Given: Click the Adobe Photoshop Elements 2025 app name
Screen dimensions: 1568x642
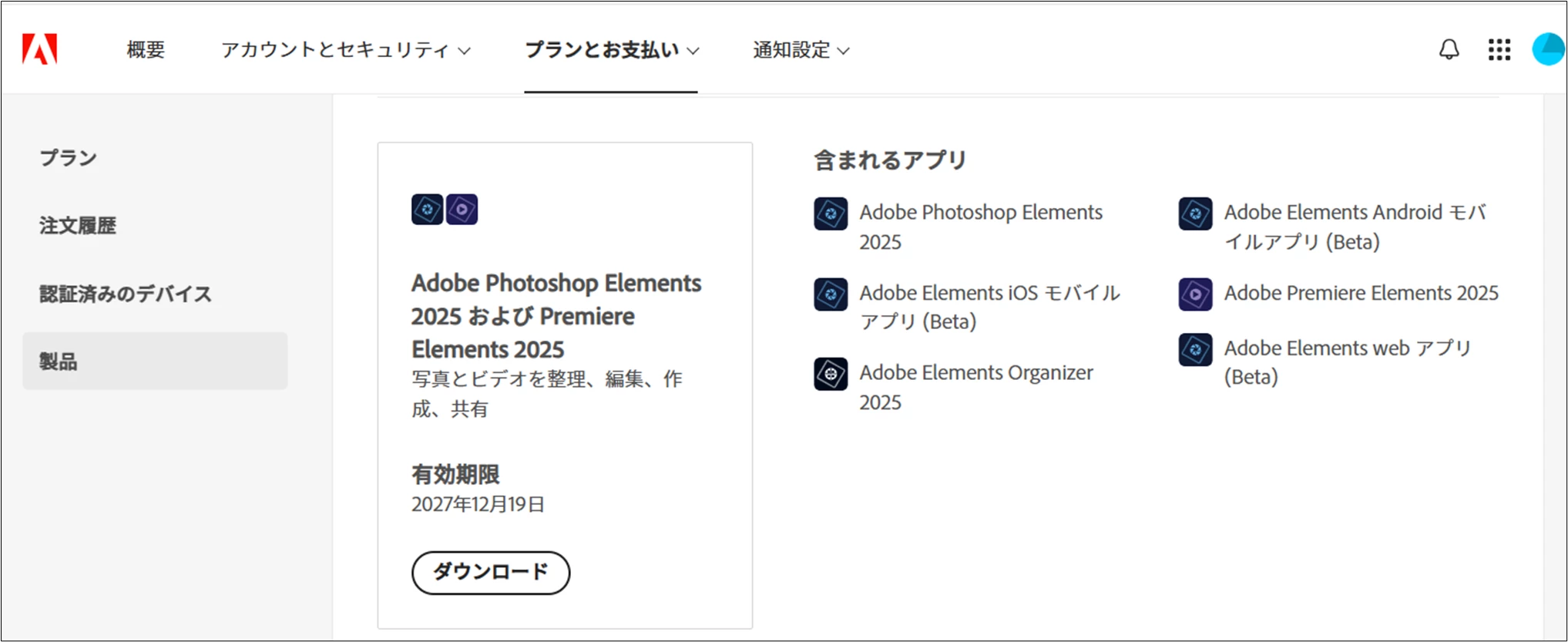Looking at the screenshot, I should pyautogui.click(x=981, y=227).
